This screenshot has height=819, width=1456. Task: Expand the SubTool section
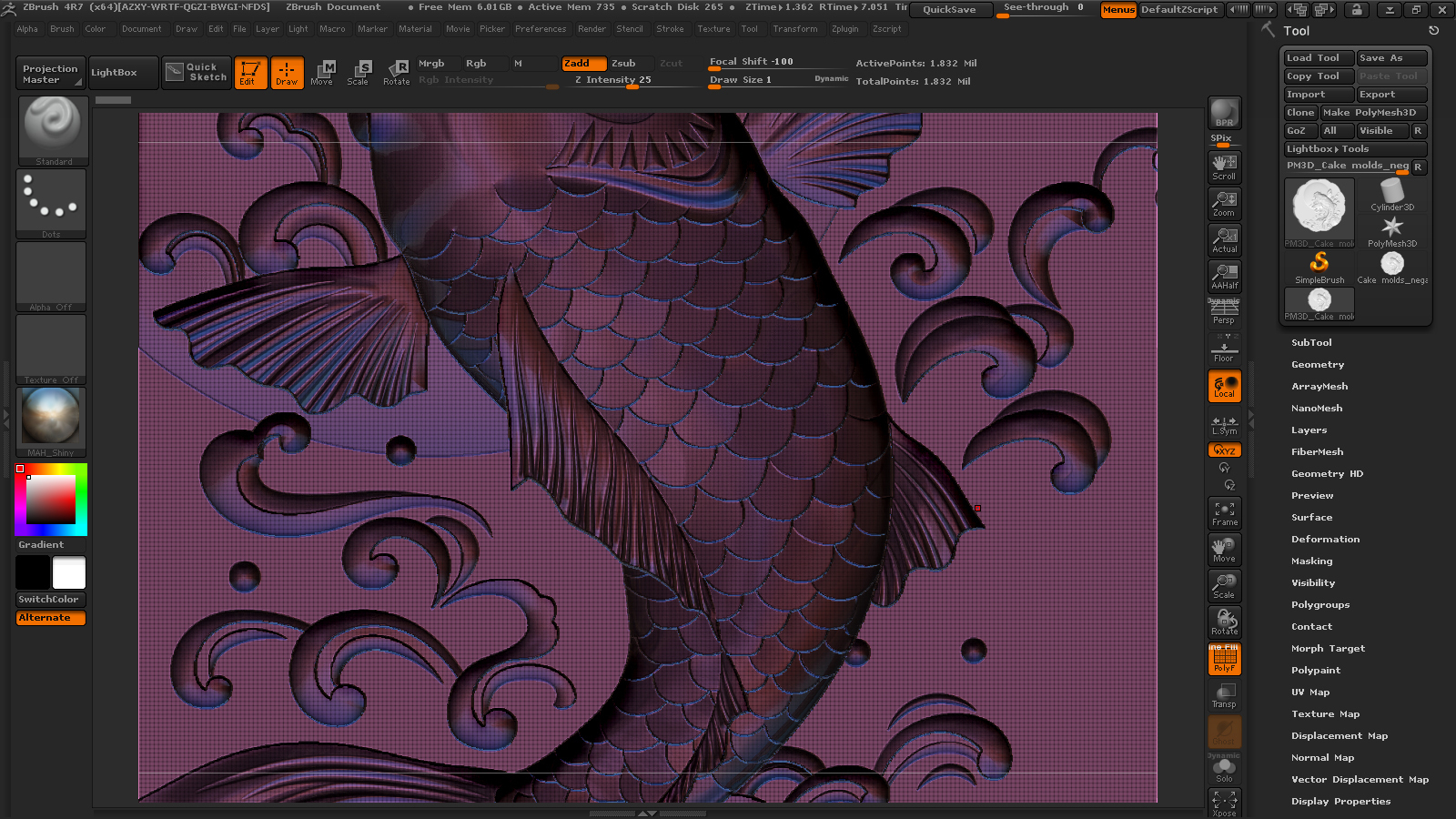pos(1311,343)
